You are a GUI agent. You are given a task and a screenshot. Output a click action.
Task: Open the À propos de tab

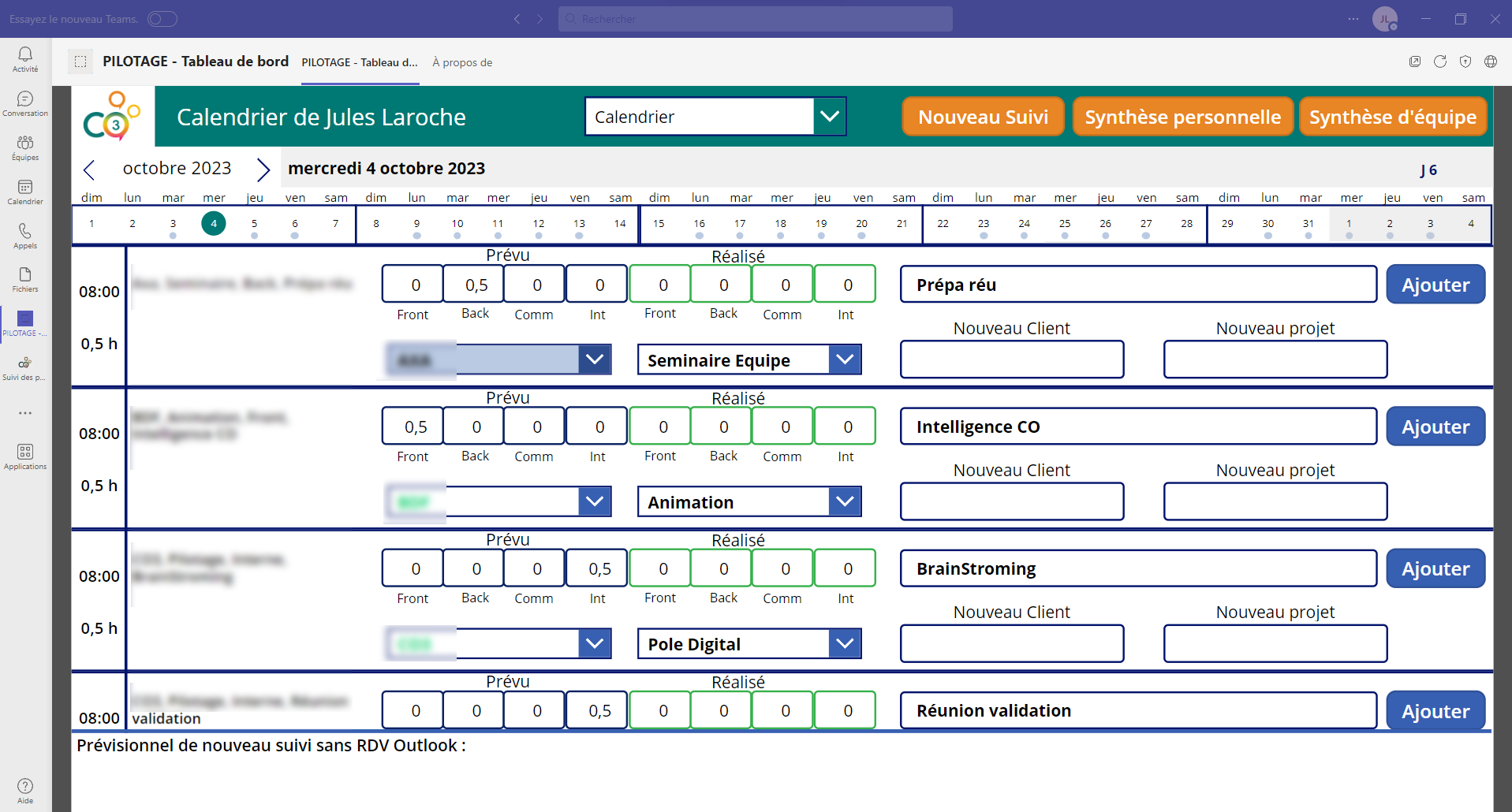click(x=462, y=62)
